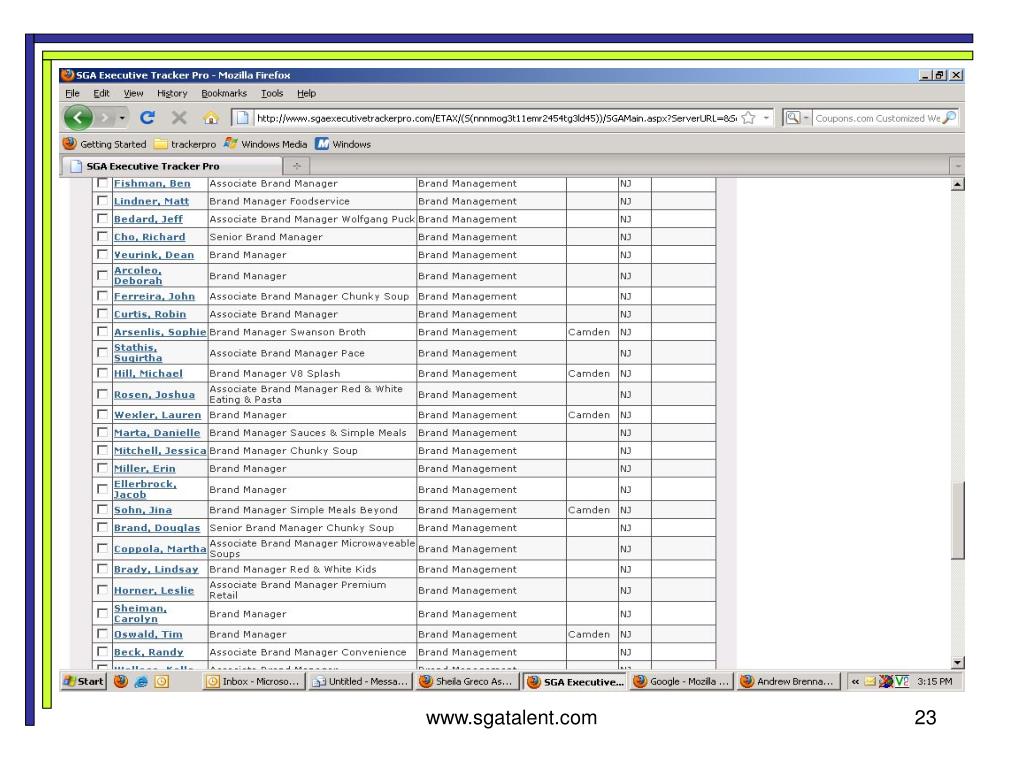Click the Internet Explorer quick launch icon
Image resolution: width=1024 pixels, height=768 pixels.
point(141,681)
